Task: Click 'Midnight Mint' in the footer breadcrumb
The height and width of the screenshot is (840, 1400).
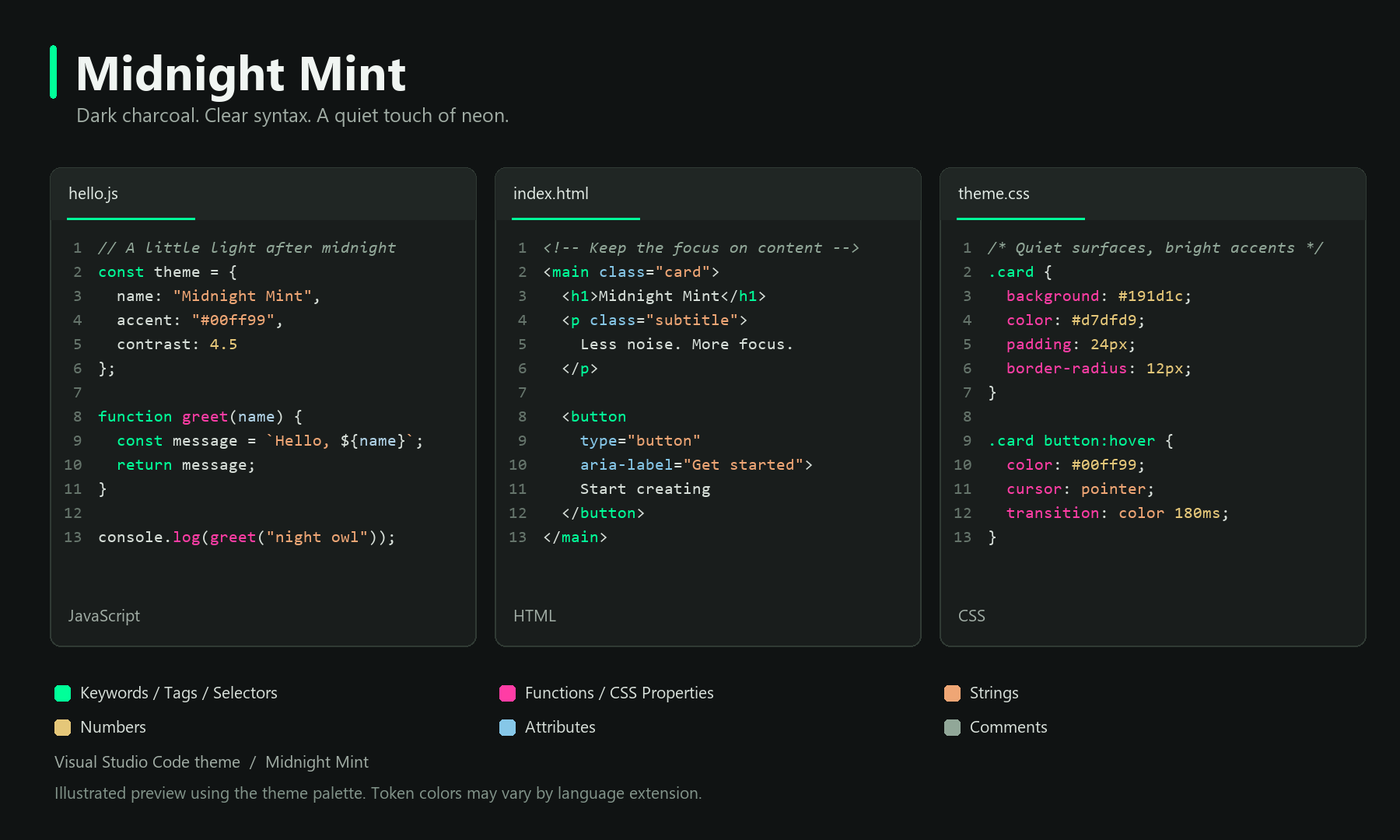Action: coord(317,762)
